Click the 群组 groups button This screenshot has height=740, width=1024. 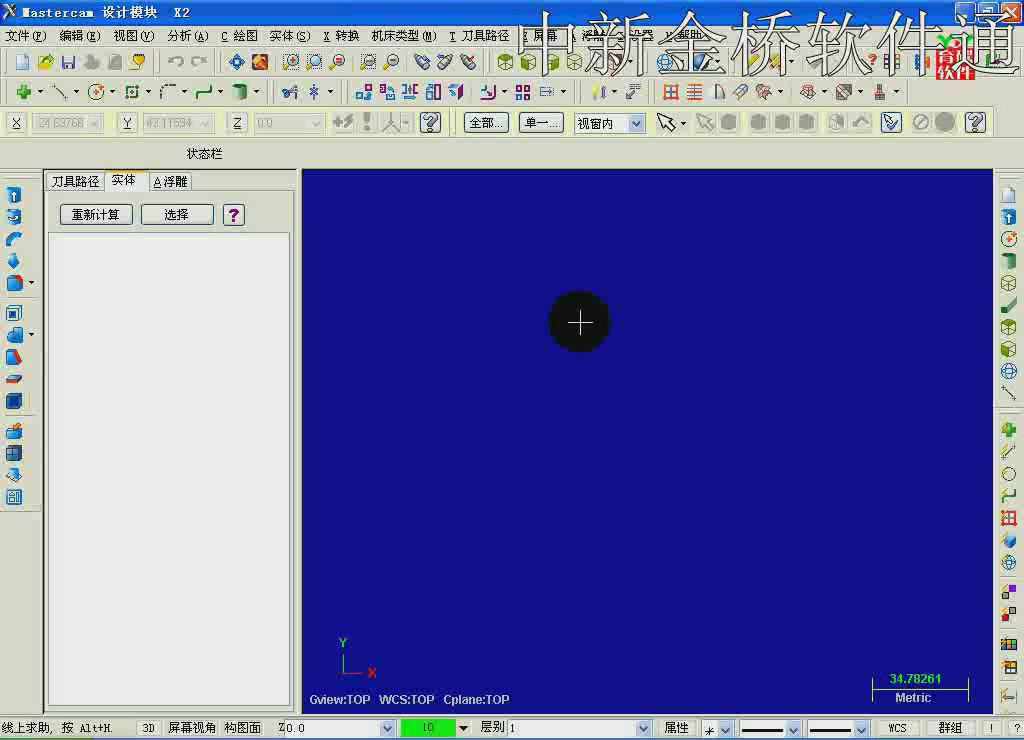(x=950, y=728)
